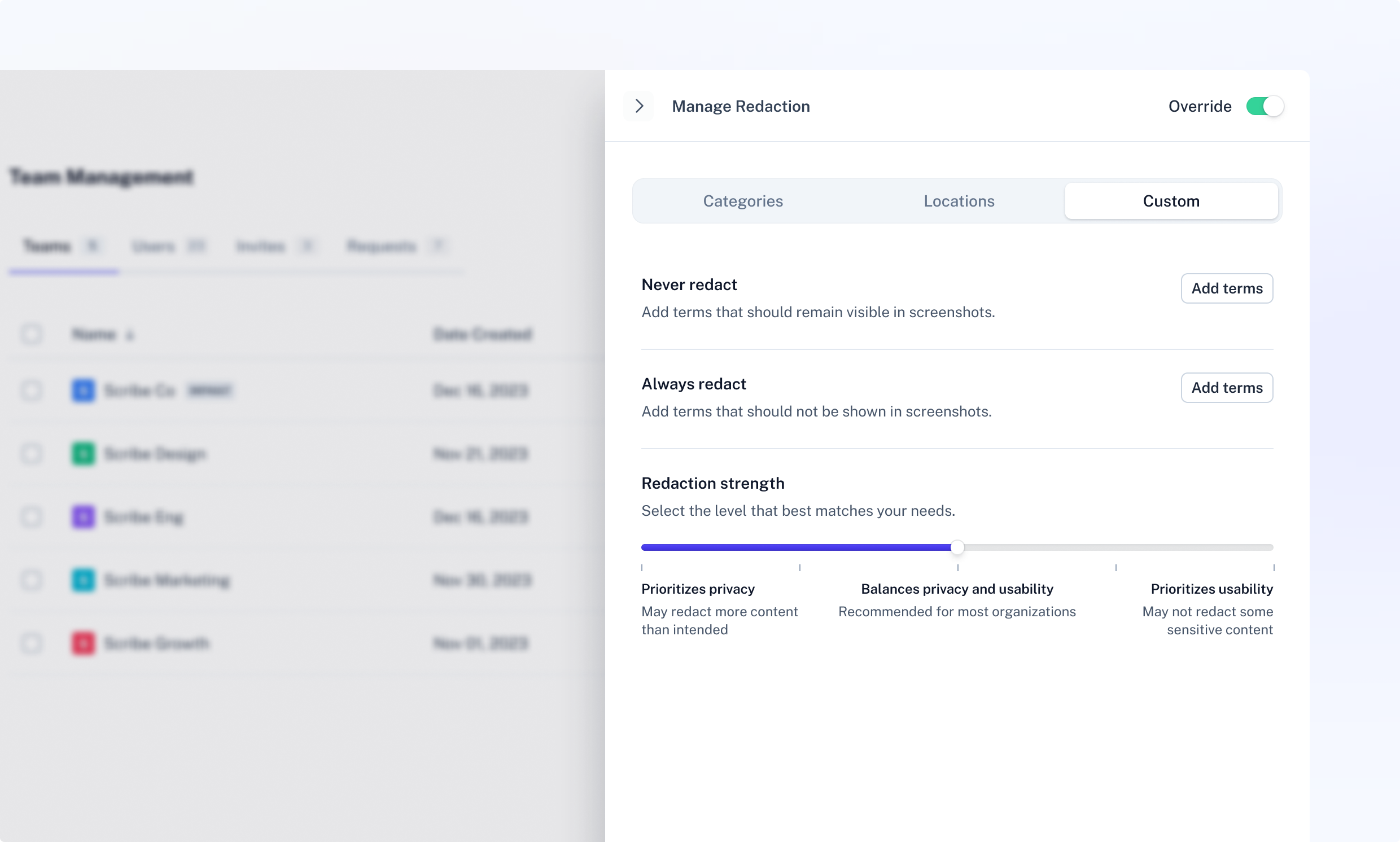Set slider to Prioritizes usability end

(1272, 547)
